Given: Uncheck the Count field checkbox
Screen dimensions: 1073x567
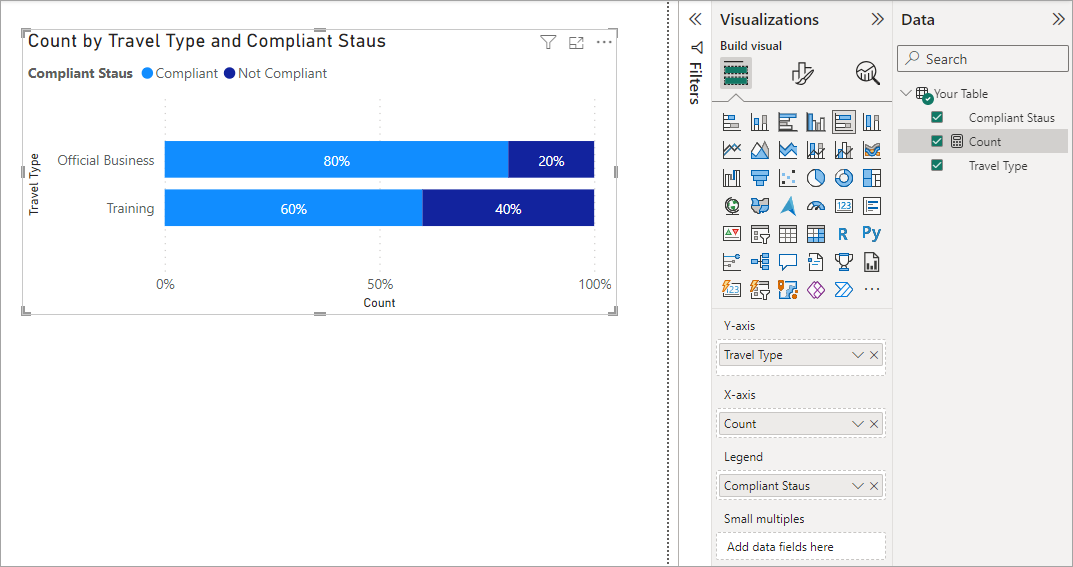Looking at the screenshot, I should click(937, 142).
